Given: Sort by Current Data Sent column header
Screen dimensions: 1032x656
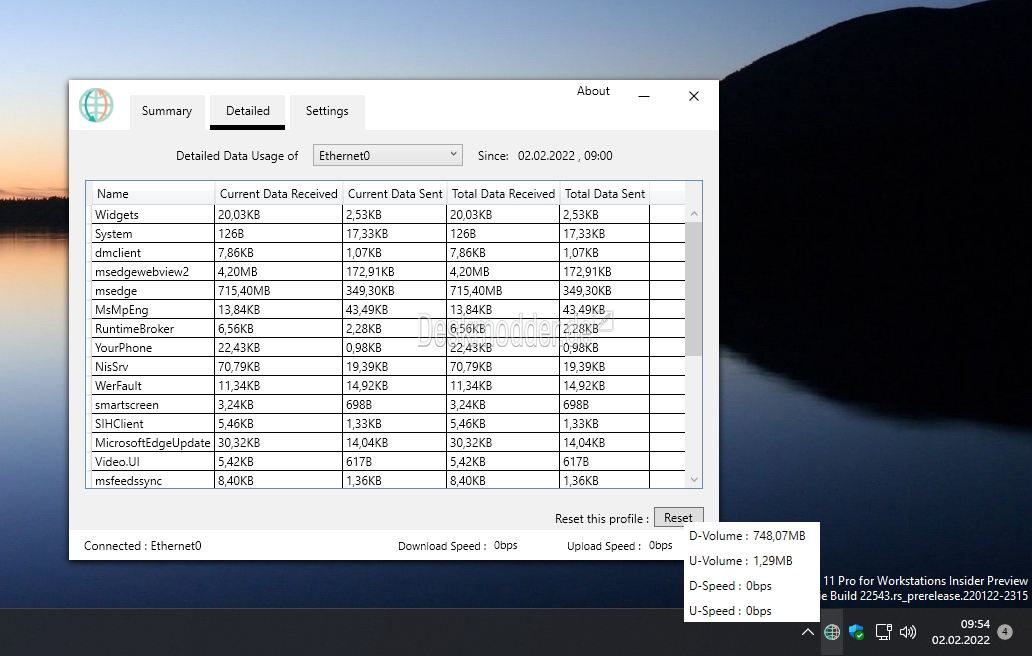Looking at the screenshot, I should coord(395,194).
